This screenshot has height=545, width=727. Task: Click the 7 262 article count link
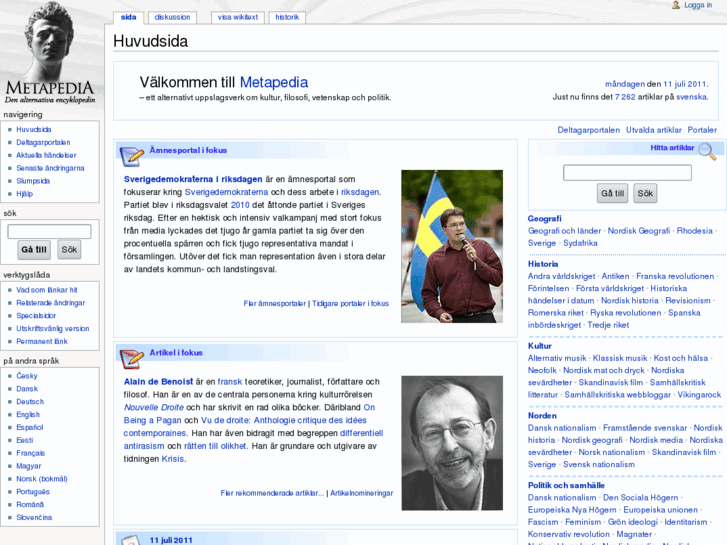coord(625,97)
